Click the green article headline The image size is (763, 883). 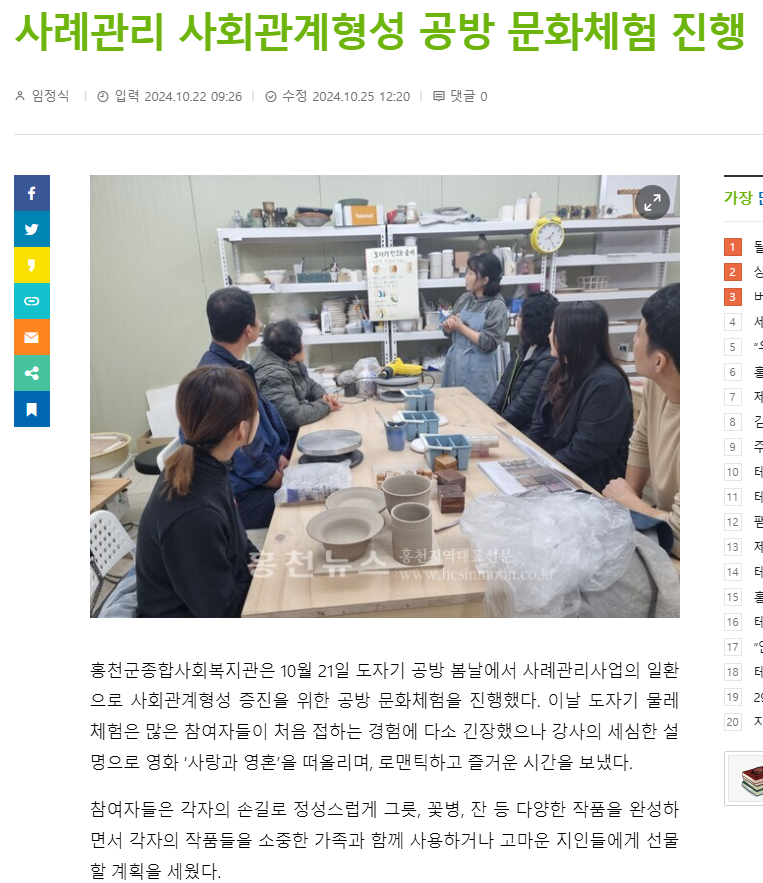381,31
